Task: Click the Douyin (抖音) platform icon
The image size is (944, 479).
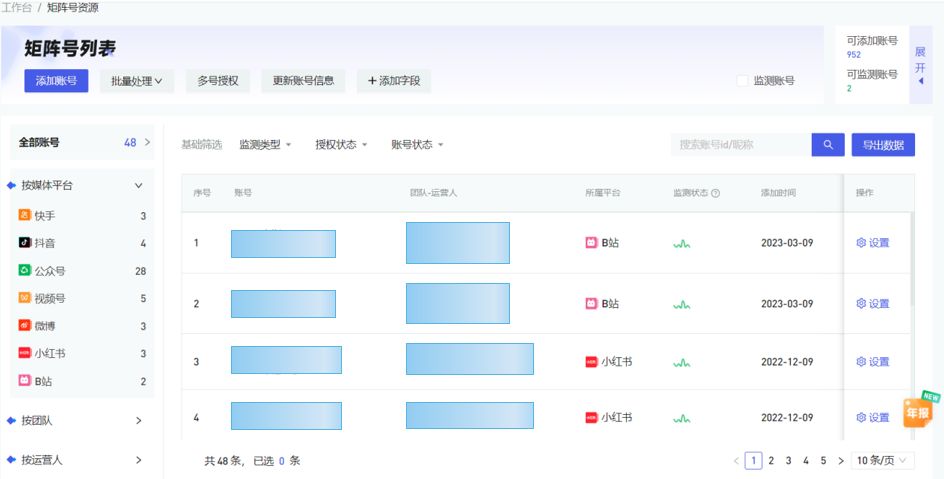Action: 24,243
